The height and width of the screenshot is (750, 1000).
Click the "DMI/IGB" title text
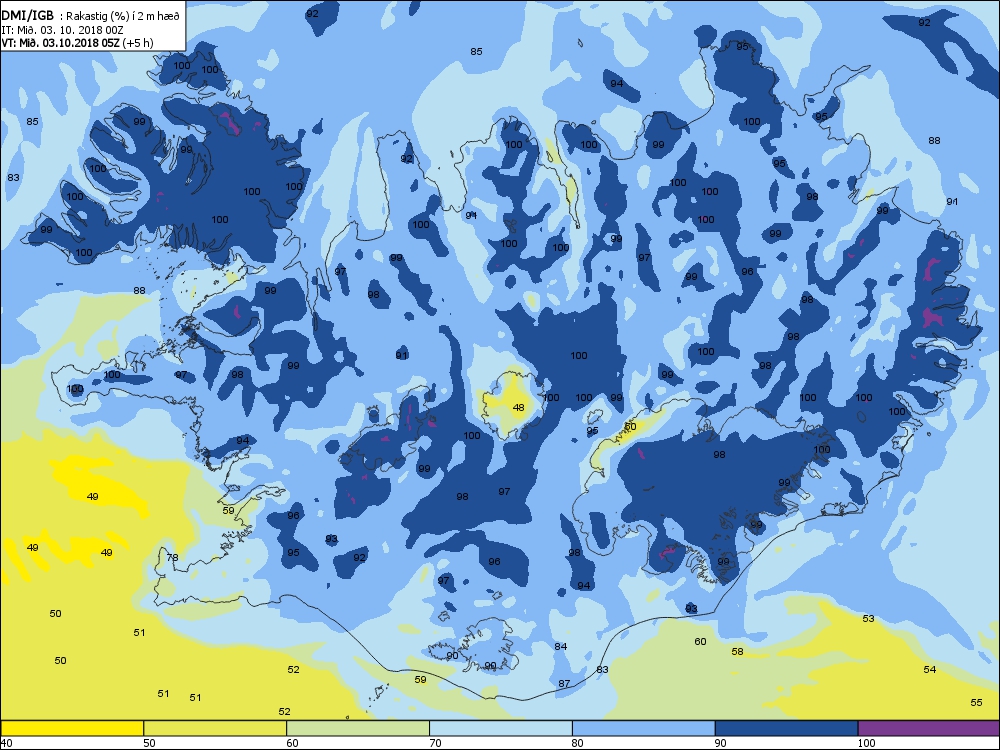tap(27, 16)
